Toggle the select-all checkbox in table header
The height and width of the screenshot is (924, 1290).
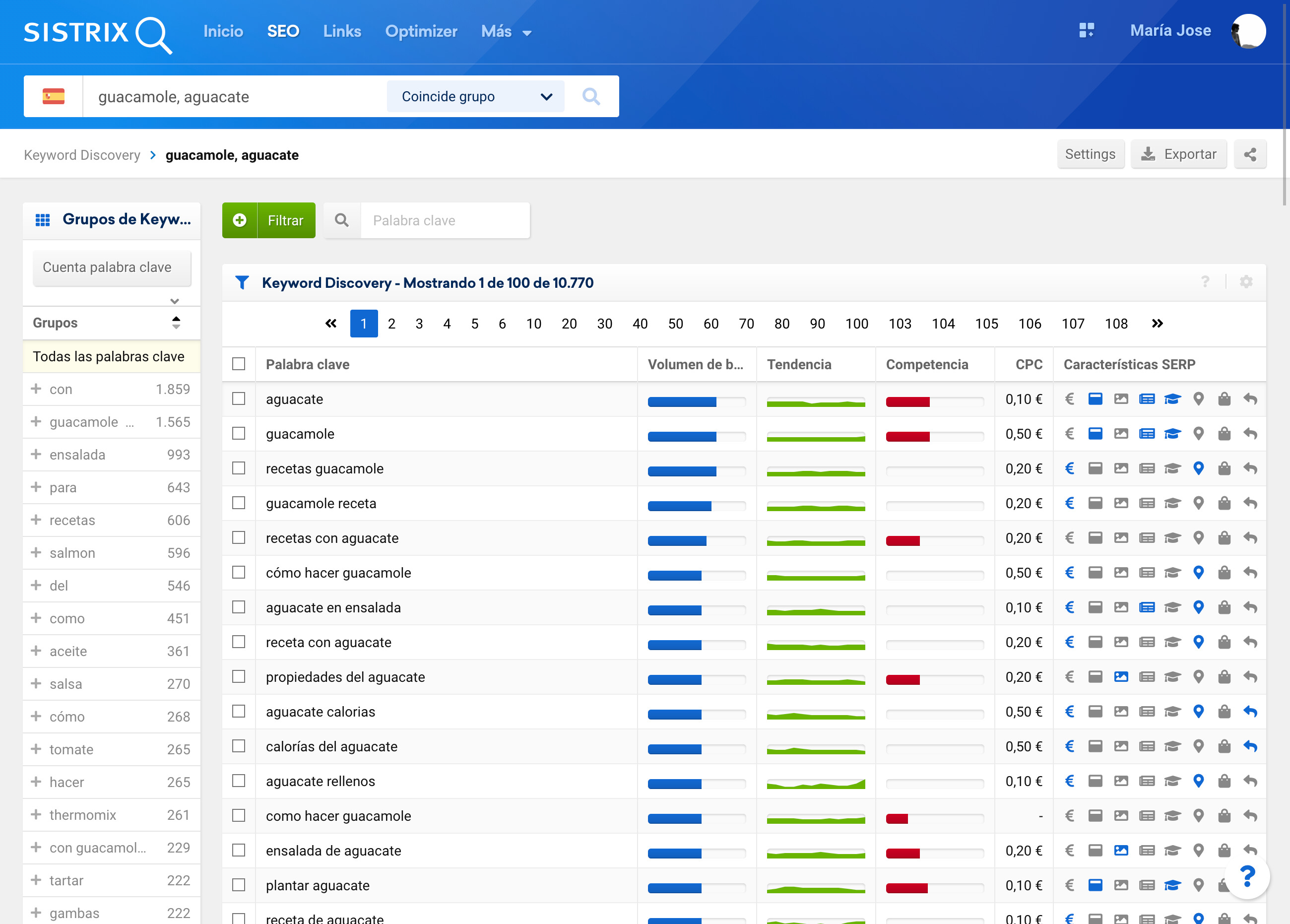tap(239, 364)
